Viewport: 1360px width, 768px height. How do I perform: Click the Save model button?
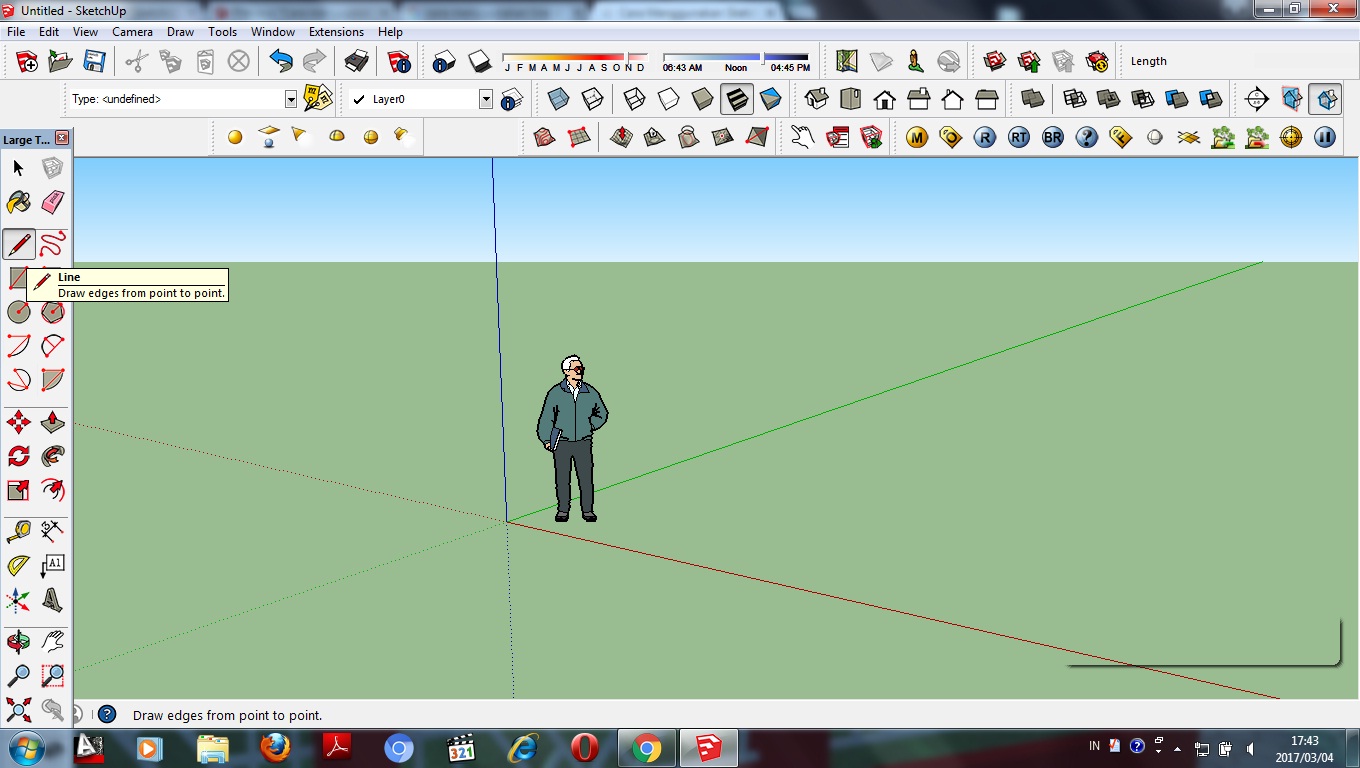pyautogui.click(x=94, y=61)
